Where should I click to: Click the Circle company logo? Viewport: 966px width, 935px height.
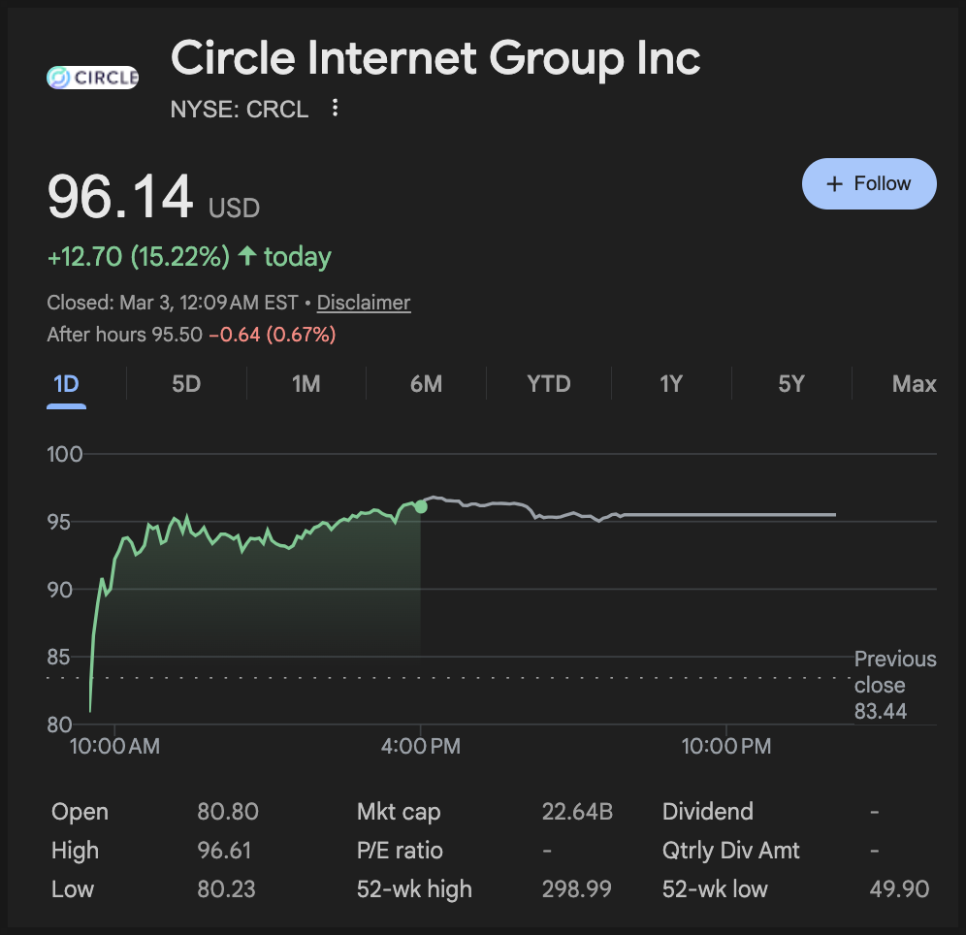(x=92, y=78)
